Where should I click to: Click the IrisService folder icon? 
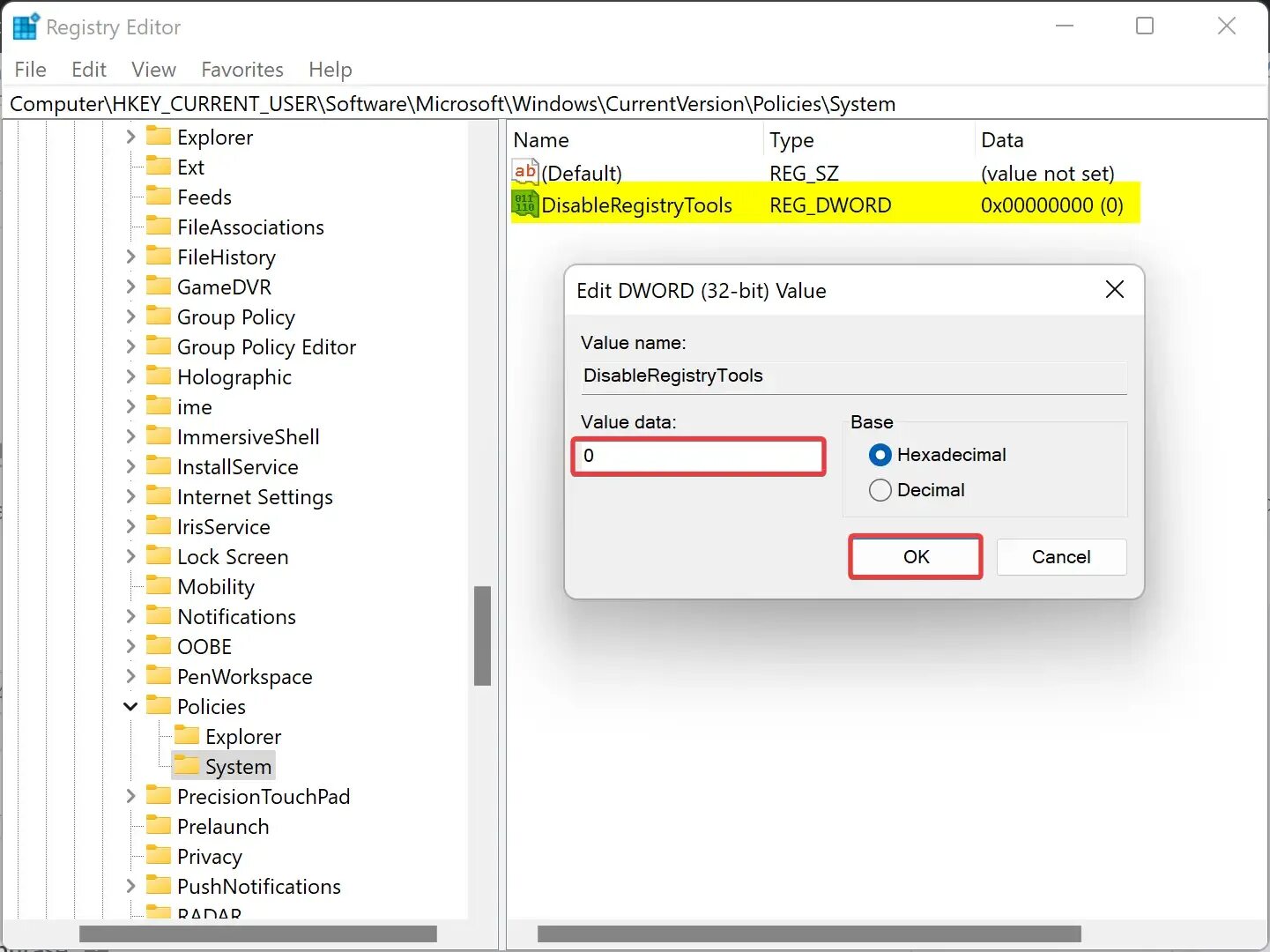[x=159, y=525]
